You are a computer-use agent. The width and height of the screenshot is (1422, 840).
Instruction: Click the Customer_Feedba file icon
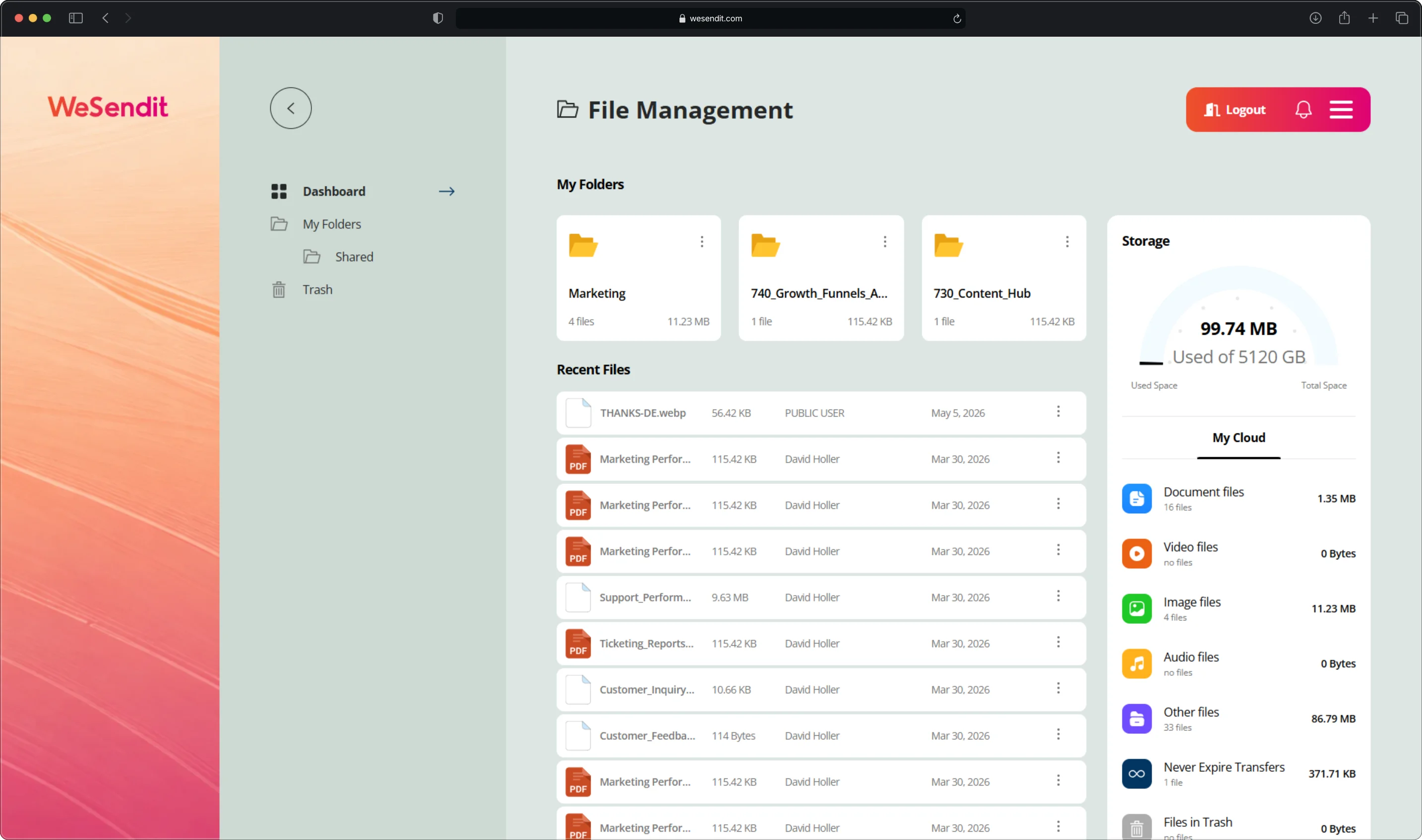pyautogui.click(x=578, y=736)
